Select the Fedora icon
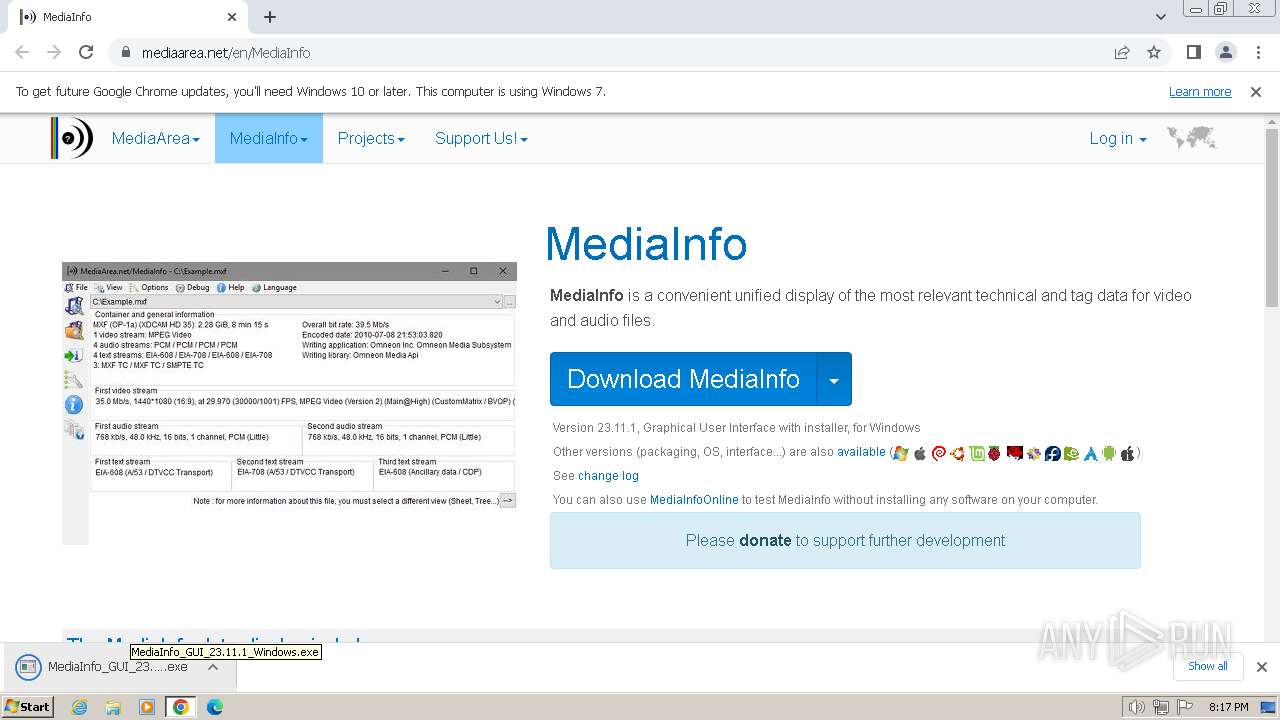1280x720 pixels. tap(1053, 453)
